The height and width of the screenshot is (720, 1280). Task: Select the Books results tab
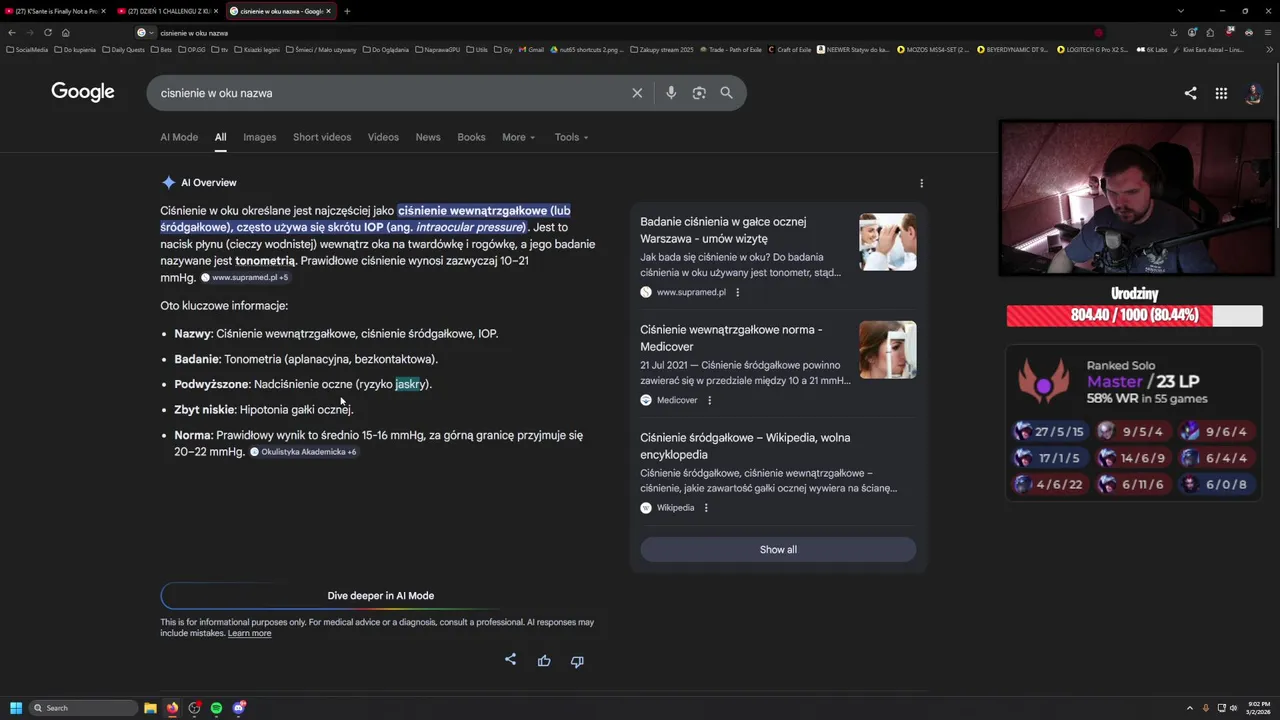coord(471,137)
